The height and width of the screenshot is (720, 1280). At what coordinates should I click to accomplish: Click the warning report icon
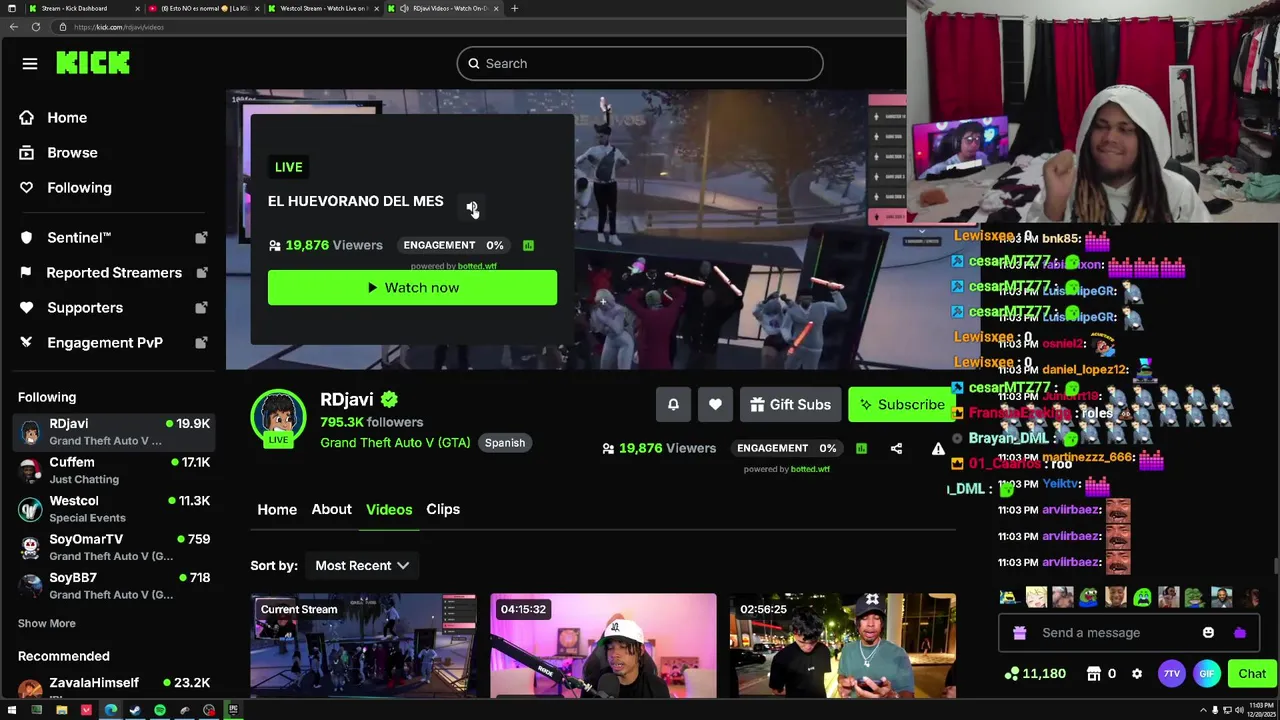point(938,449)
